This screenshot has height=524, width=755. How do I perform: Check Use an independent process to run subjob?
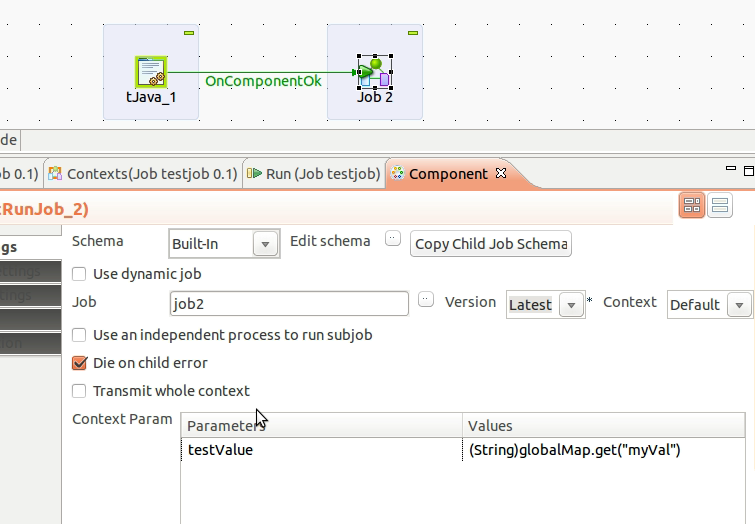[80, 335]
